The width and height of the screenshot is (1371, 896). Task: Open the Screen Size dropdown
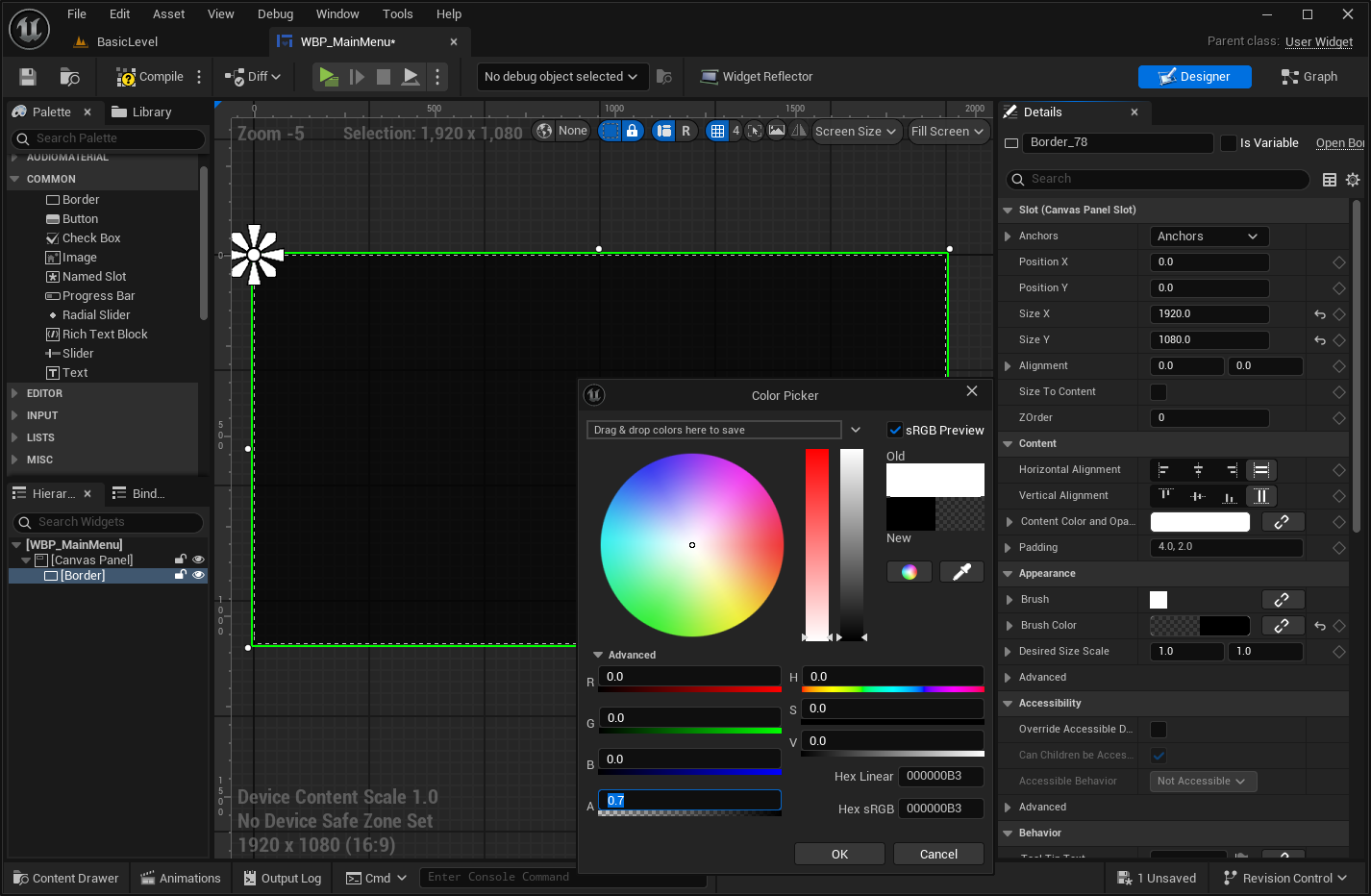855,132
